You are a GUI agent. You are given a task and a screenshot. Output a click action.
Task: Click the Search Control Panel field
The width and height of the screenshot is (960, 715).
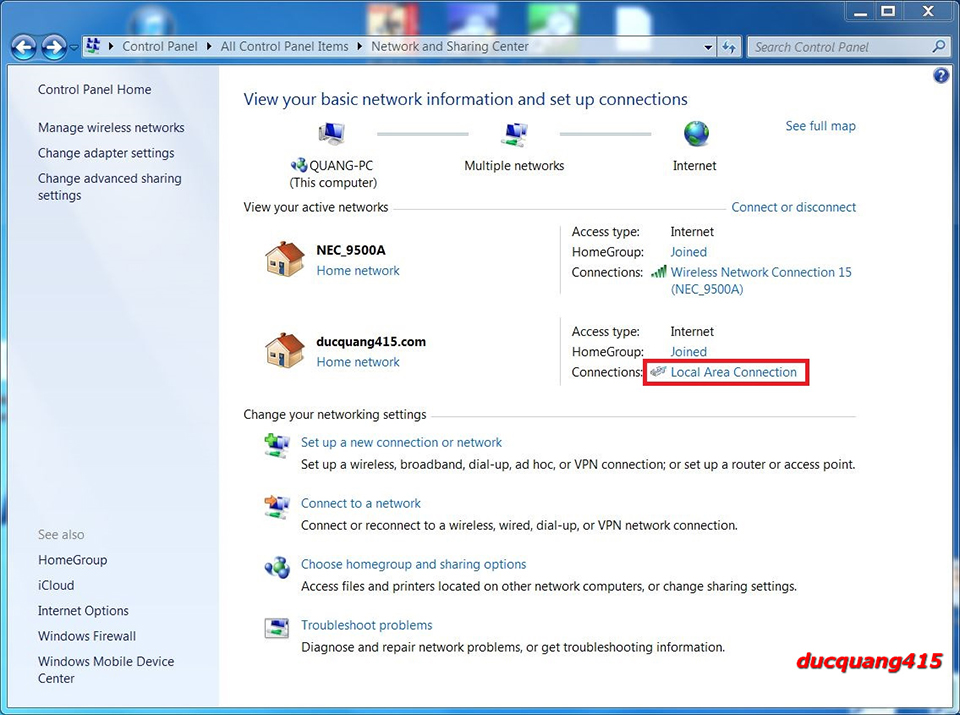pyautogui.click(x=838, y=47)
